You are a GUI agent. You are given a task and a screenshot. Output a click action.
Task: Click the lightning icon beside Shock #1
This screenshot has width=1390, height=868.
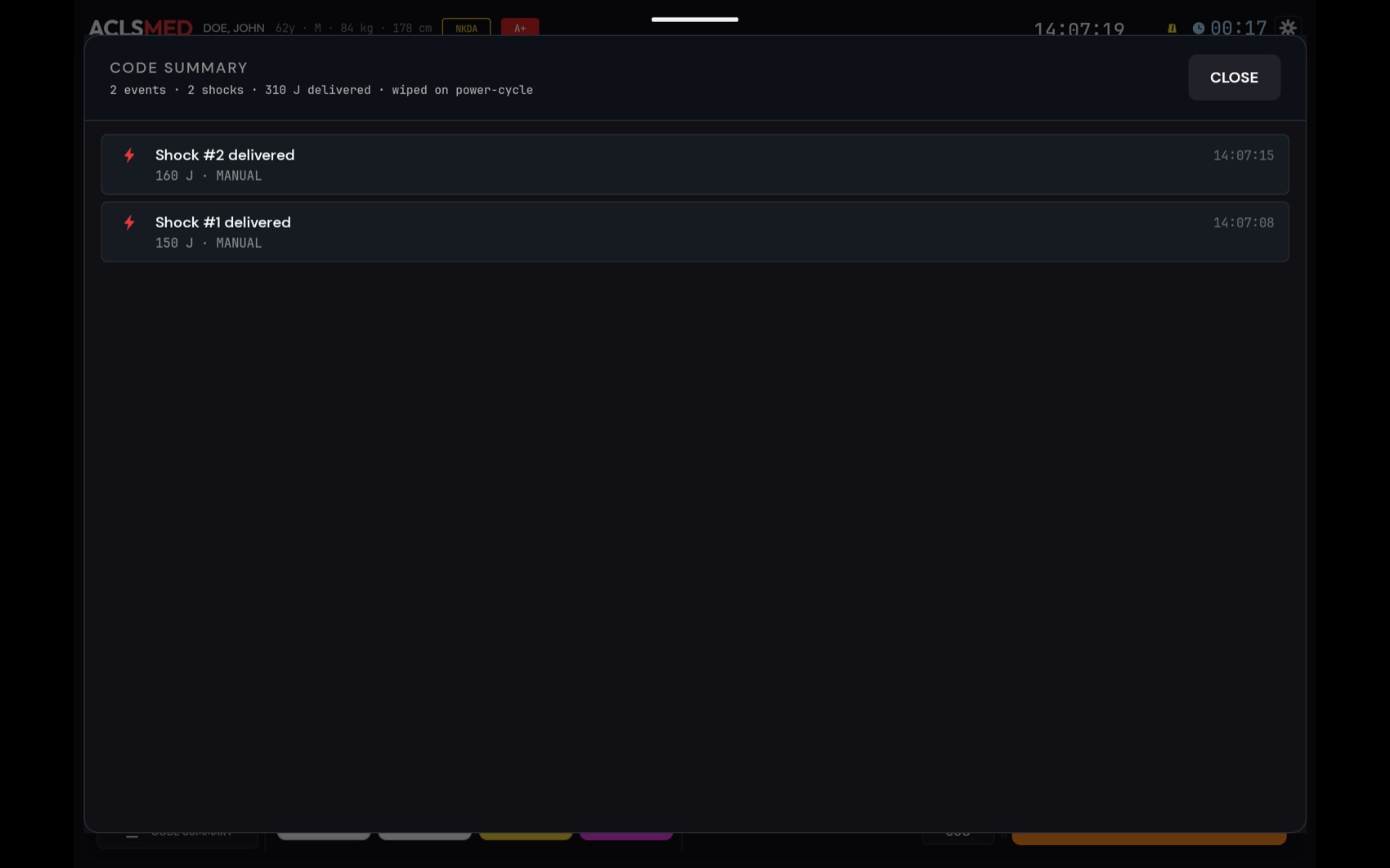(129, 222)
